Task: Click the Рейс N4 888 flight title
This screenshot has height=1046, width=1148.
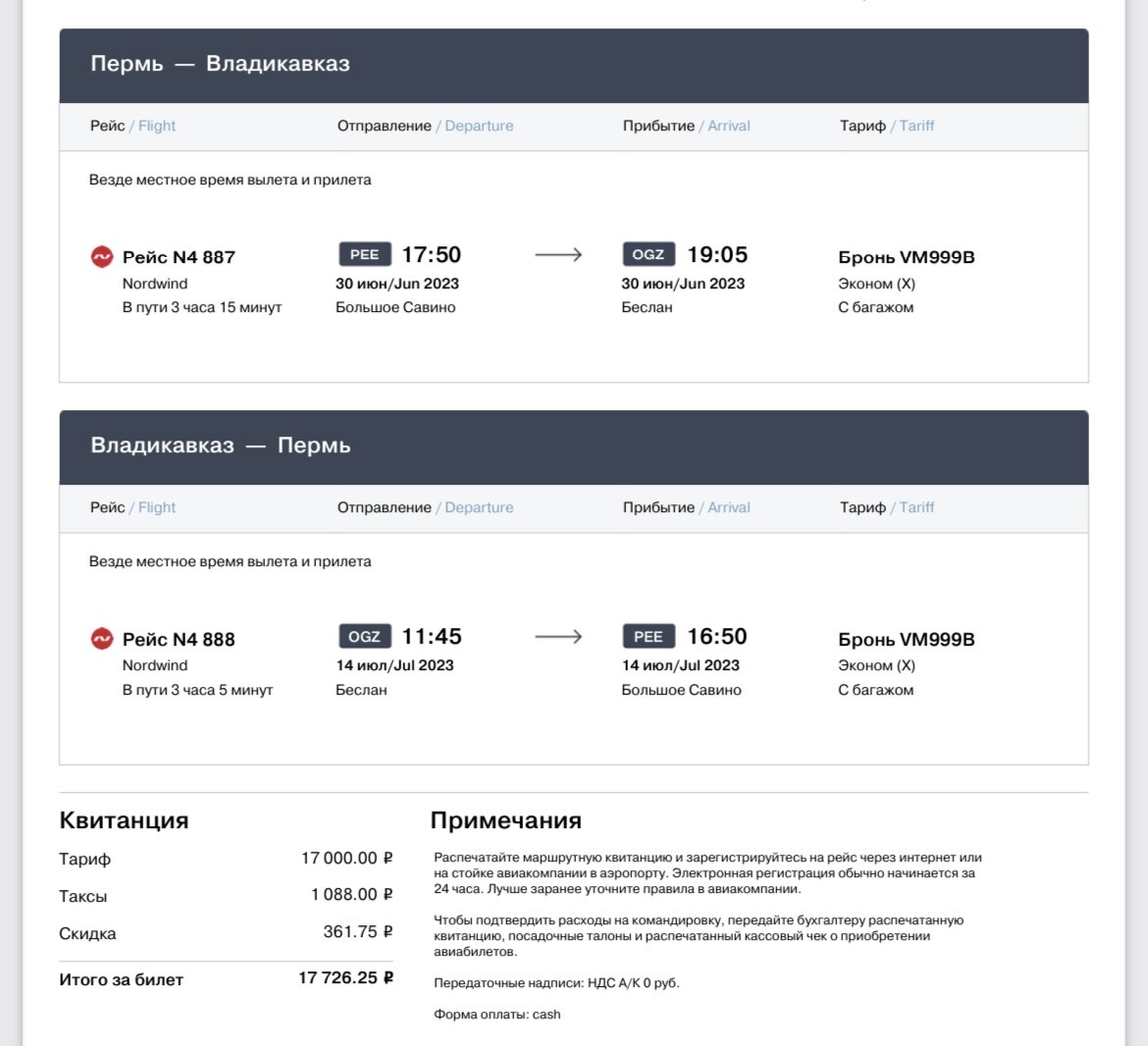Action: click(179, 639)
